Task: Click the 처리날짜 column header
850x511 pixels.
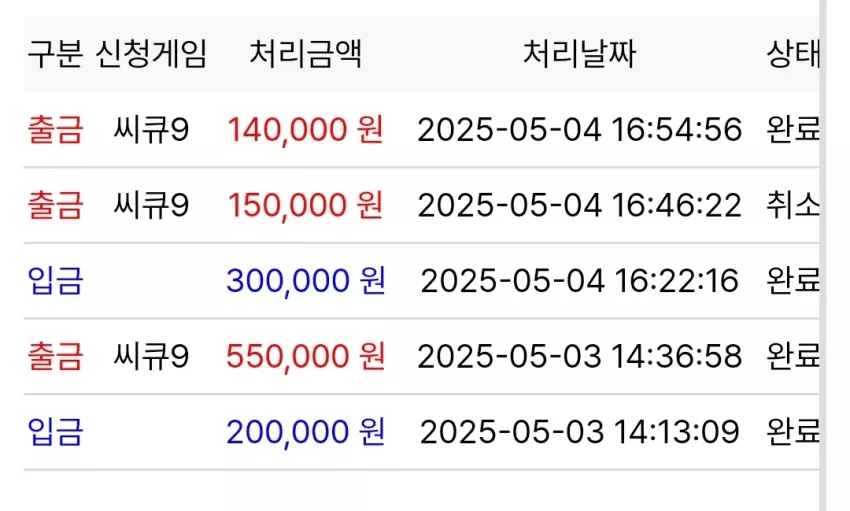Action: [x=579, y=54]
